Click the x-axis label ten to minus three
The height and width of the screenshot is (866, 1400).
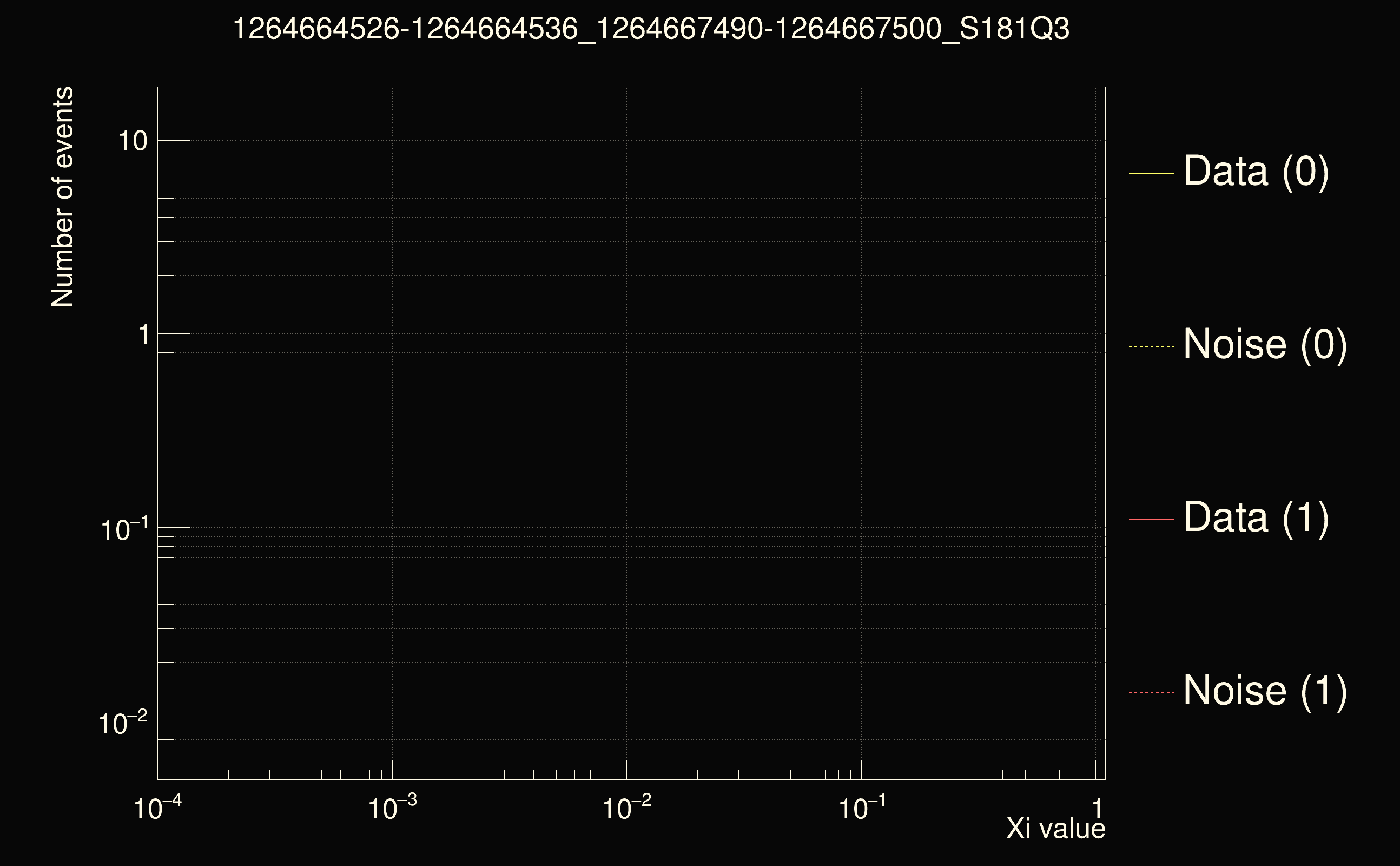pos(392,808)
